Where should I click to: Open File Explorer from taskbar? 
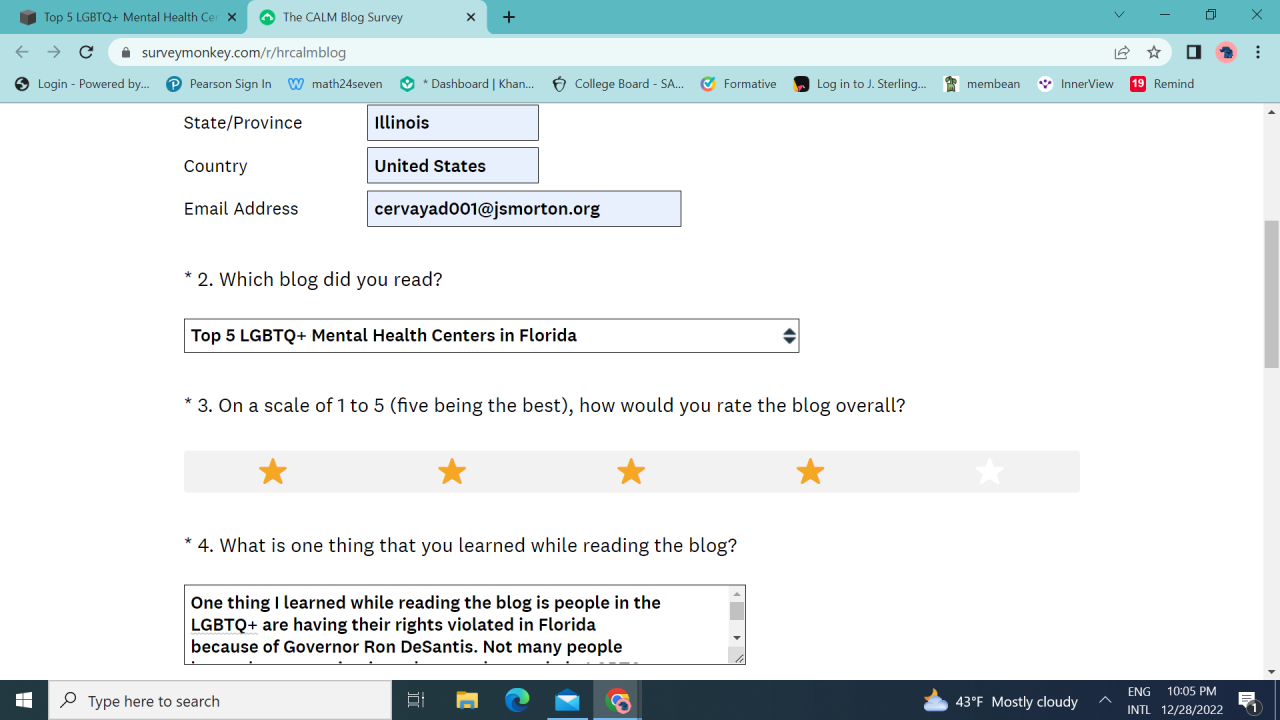click(x=467, y=700)
